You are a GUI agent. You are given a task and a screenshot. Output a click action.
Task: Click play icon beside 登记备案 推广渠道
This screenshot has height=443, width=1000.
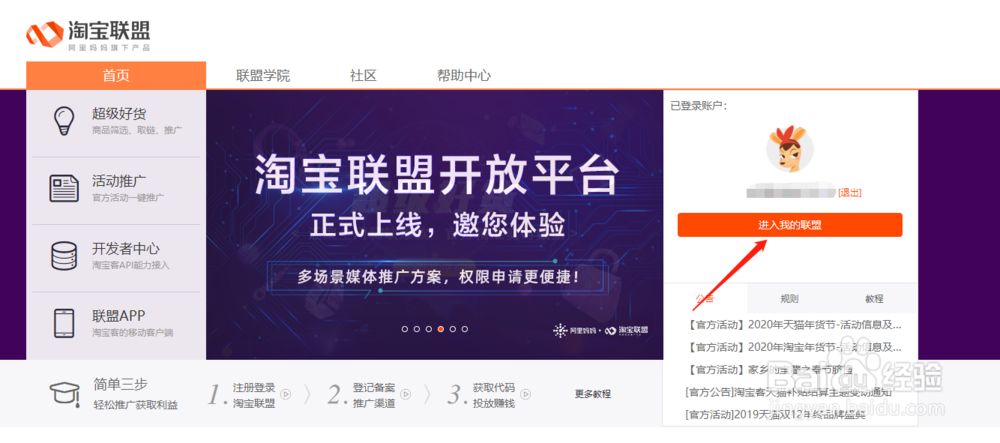(406, 395)
